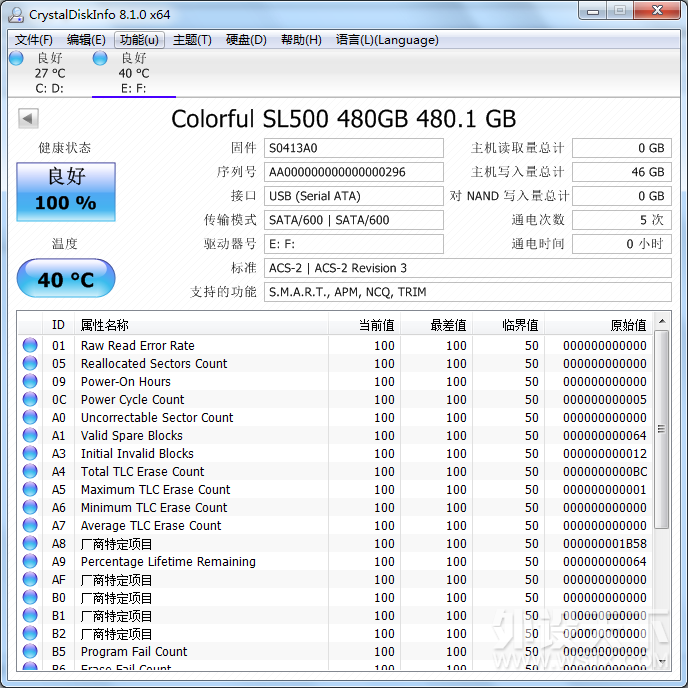Click status orb for Percentage Lifetime Remaining

tap(30, 562)
